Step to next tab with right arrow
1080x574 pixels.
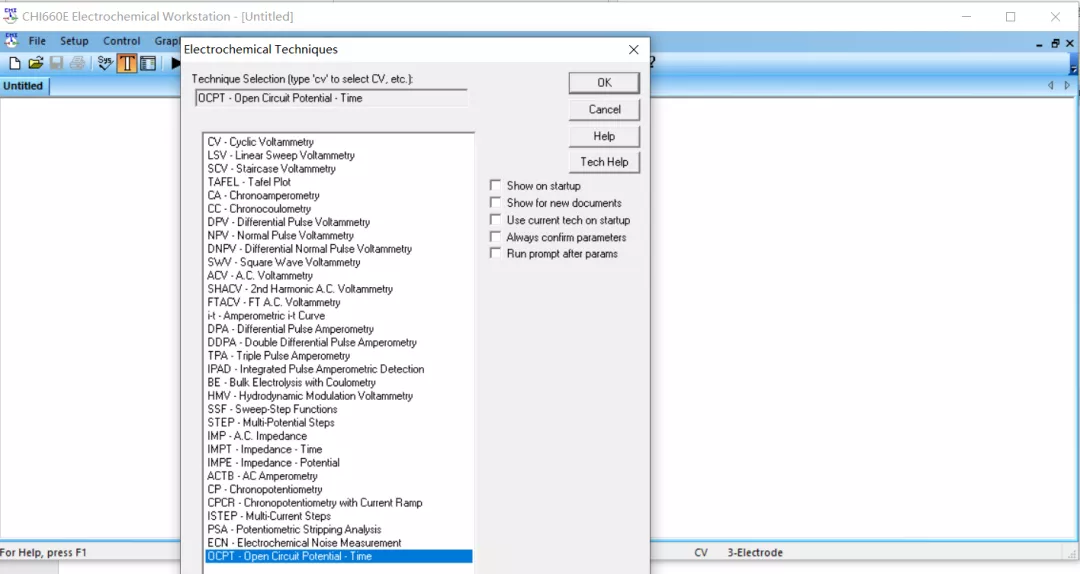(1067, 85)
